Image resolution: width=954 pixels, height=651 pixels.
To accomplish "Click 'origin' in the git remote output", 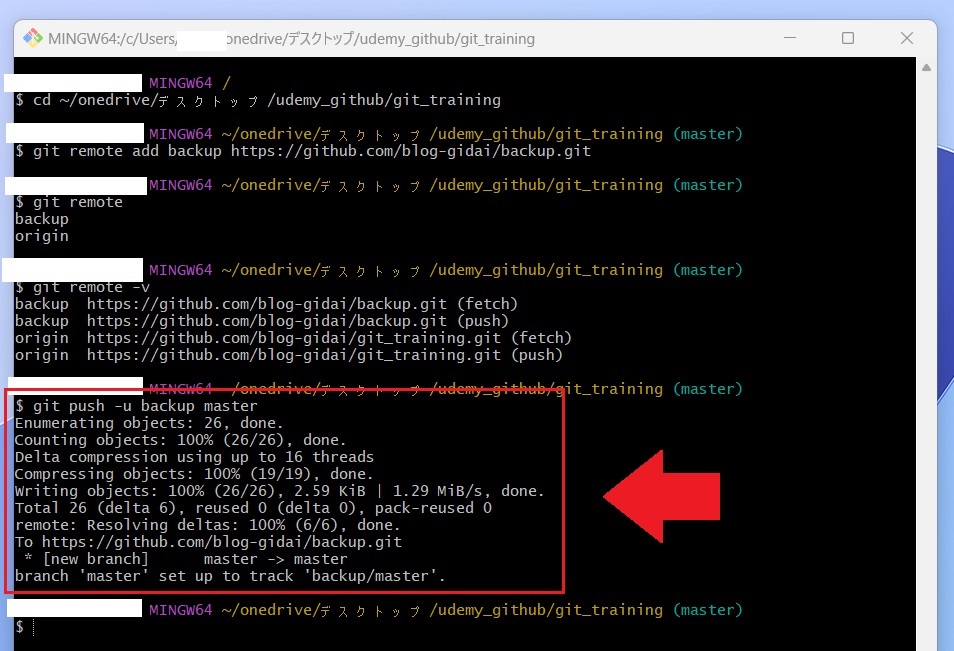I will pyautogui.click(x=42, y=236).
